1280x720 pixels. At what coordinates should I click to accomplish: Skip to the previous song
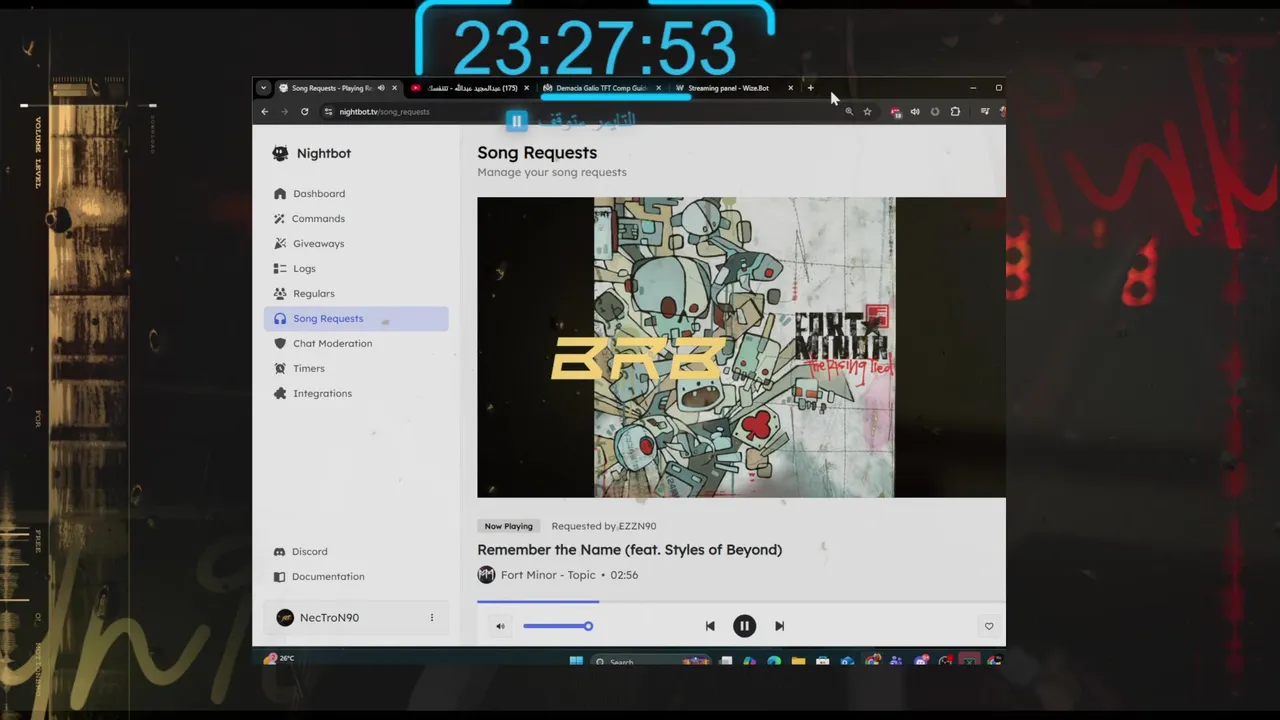[x=710, y=626]
